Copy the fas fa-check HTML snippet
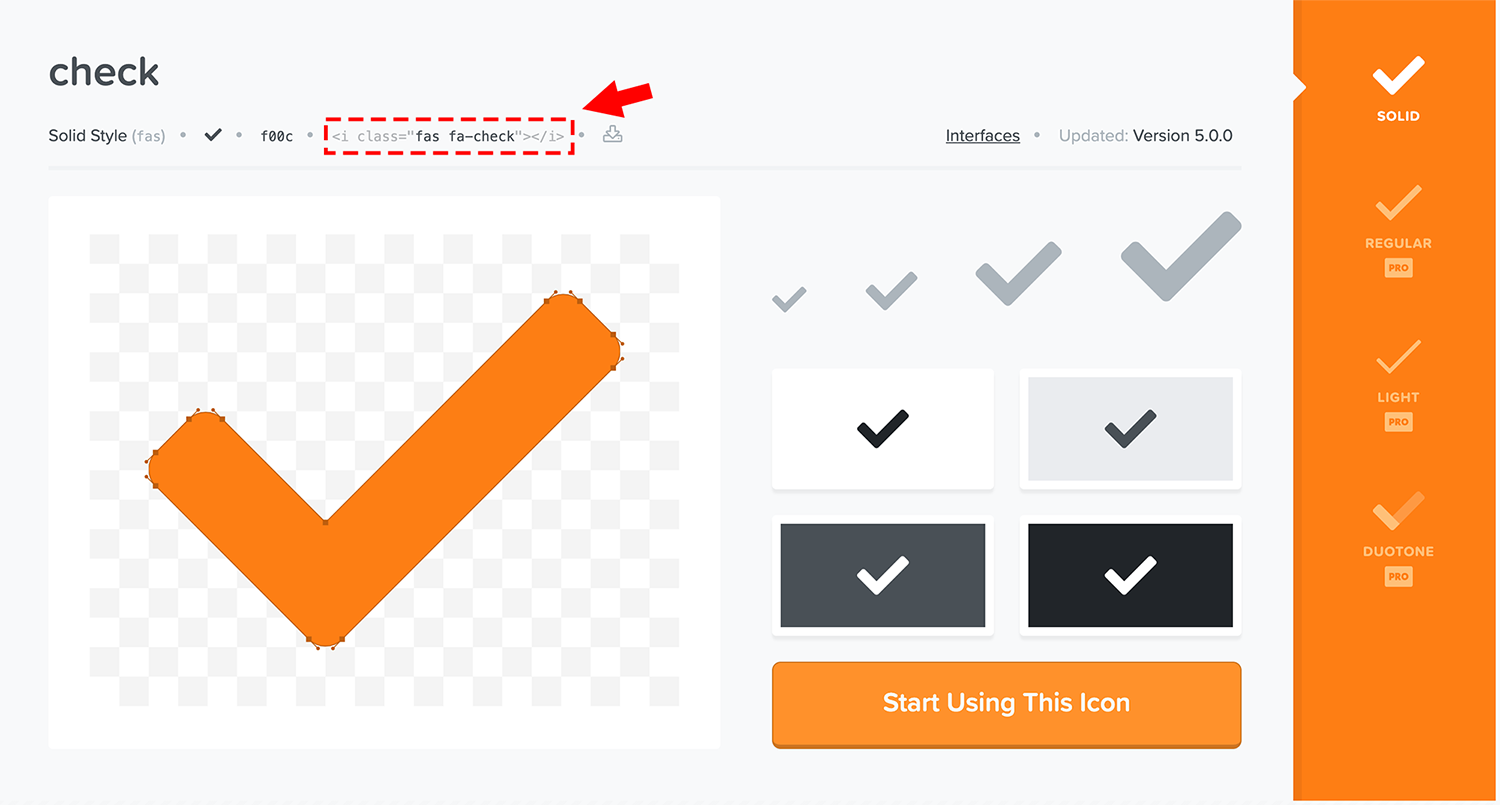 (448, 136)
